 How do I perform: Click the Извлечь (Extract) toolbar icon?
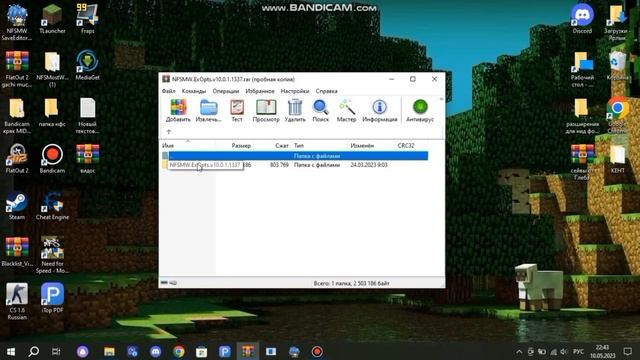208,111
